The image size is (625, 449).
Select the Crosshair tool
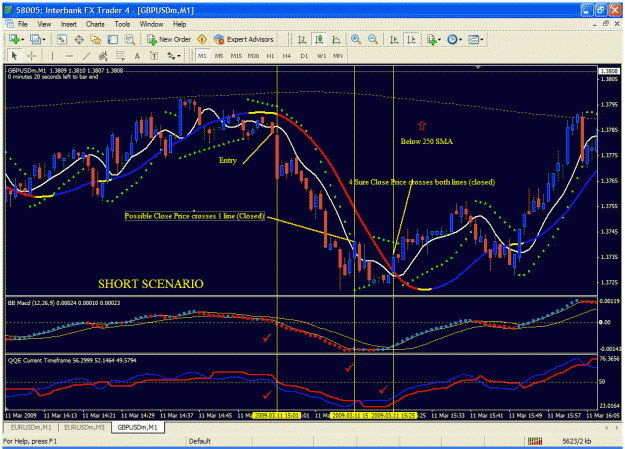point(32,56)
